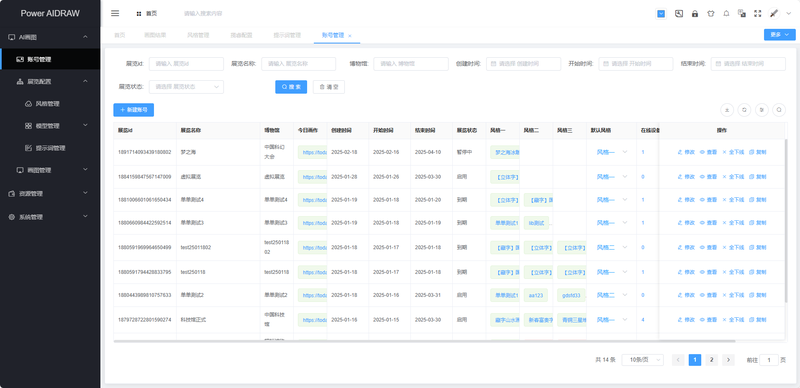Click the search toggle round icon above table
The height and width of the screenshot is (388, 800).
[779, 110]
